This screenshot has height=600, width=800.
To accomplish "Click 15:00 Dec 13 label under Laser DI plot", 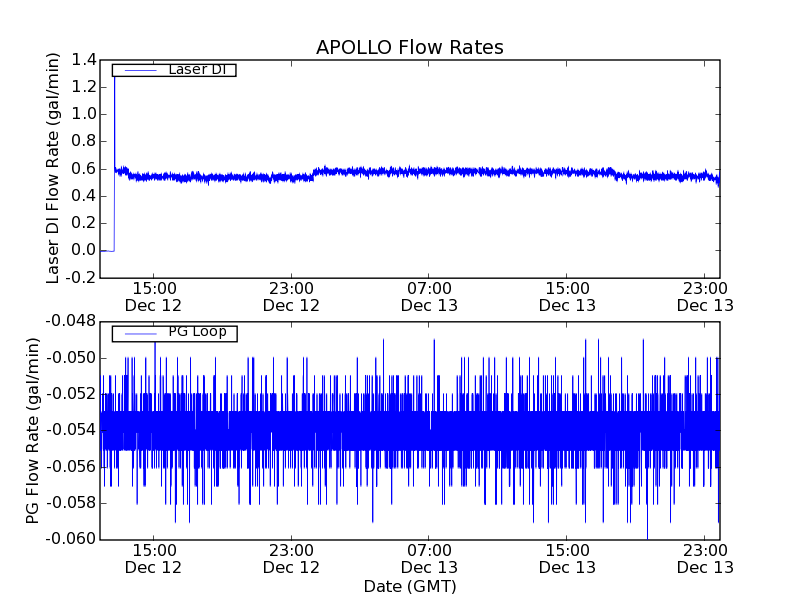I will [x=567, y=297].
